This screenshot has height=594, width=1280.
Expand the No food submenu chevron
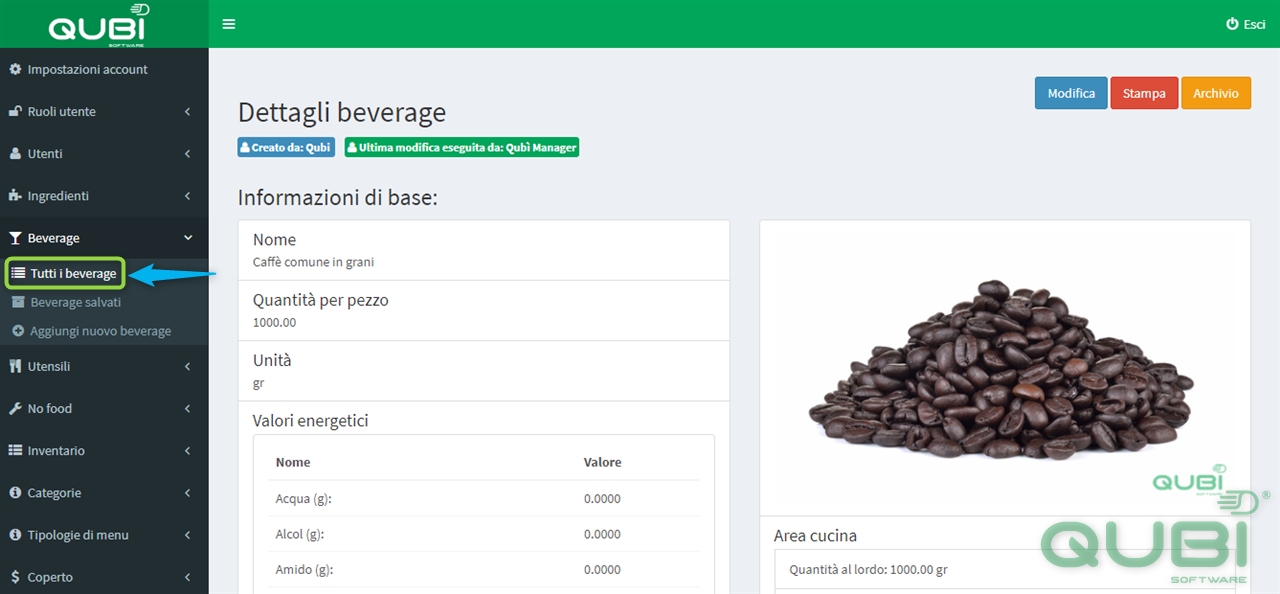pos(188,409)
